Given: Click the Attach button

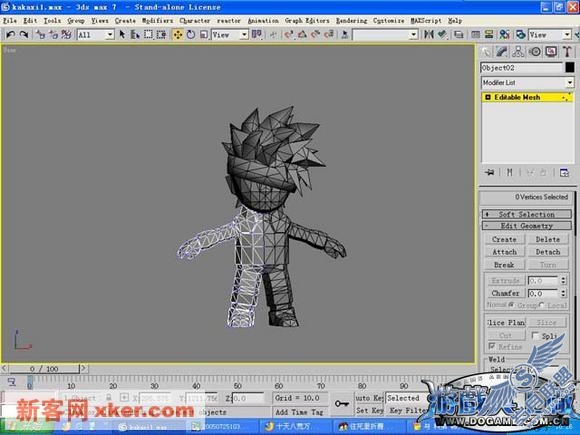Looking at the screenshot, I should [x=505, y=252].
